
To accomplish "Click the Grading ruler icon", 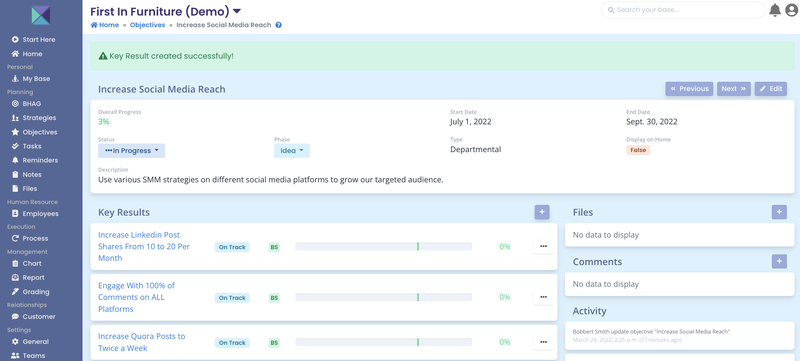I will [15, 292].
